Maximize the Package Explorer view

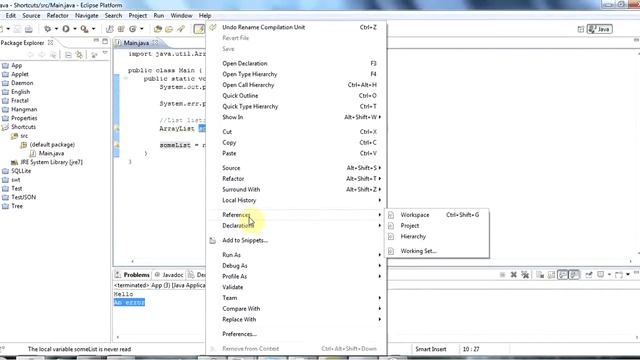coord(105,41)
